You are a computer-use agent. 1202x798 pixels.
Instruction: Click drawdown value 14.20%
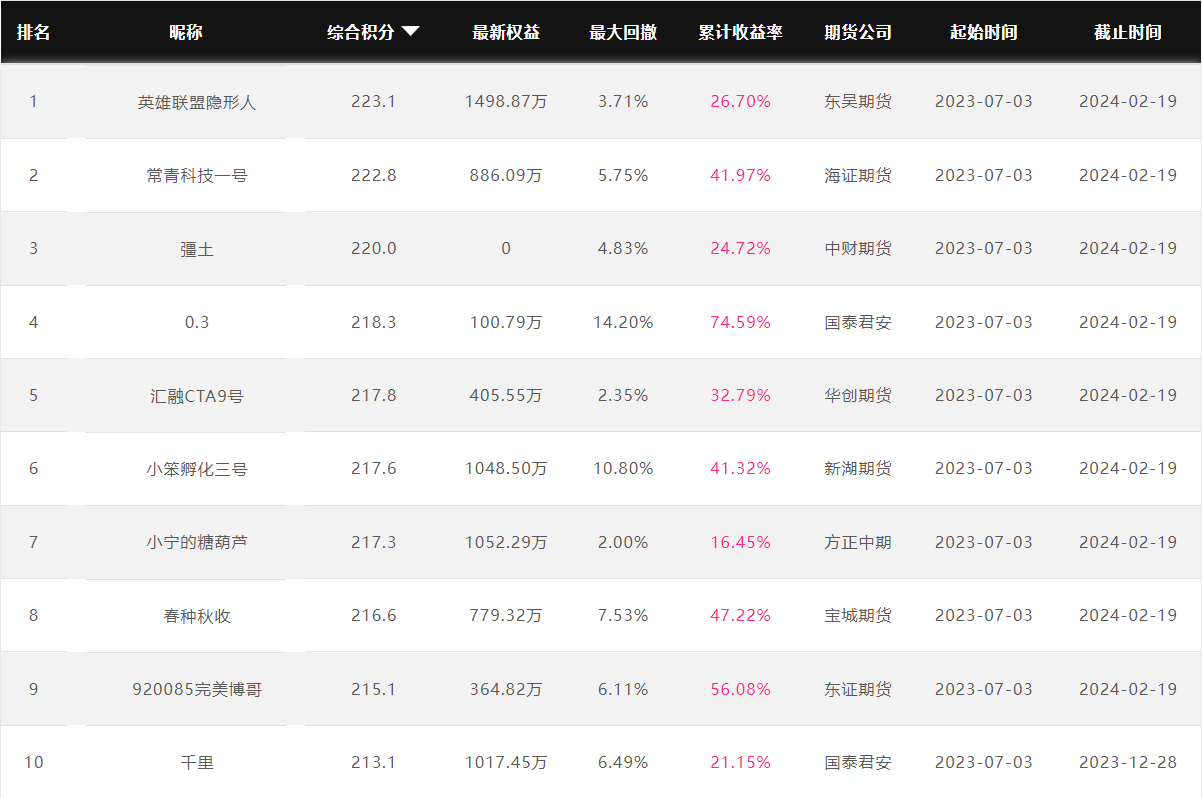pos(623,322)
